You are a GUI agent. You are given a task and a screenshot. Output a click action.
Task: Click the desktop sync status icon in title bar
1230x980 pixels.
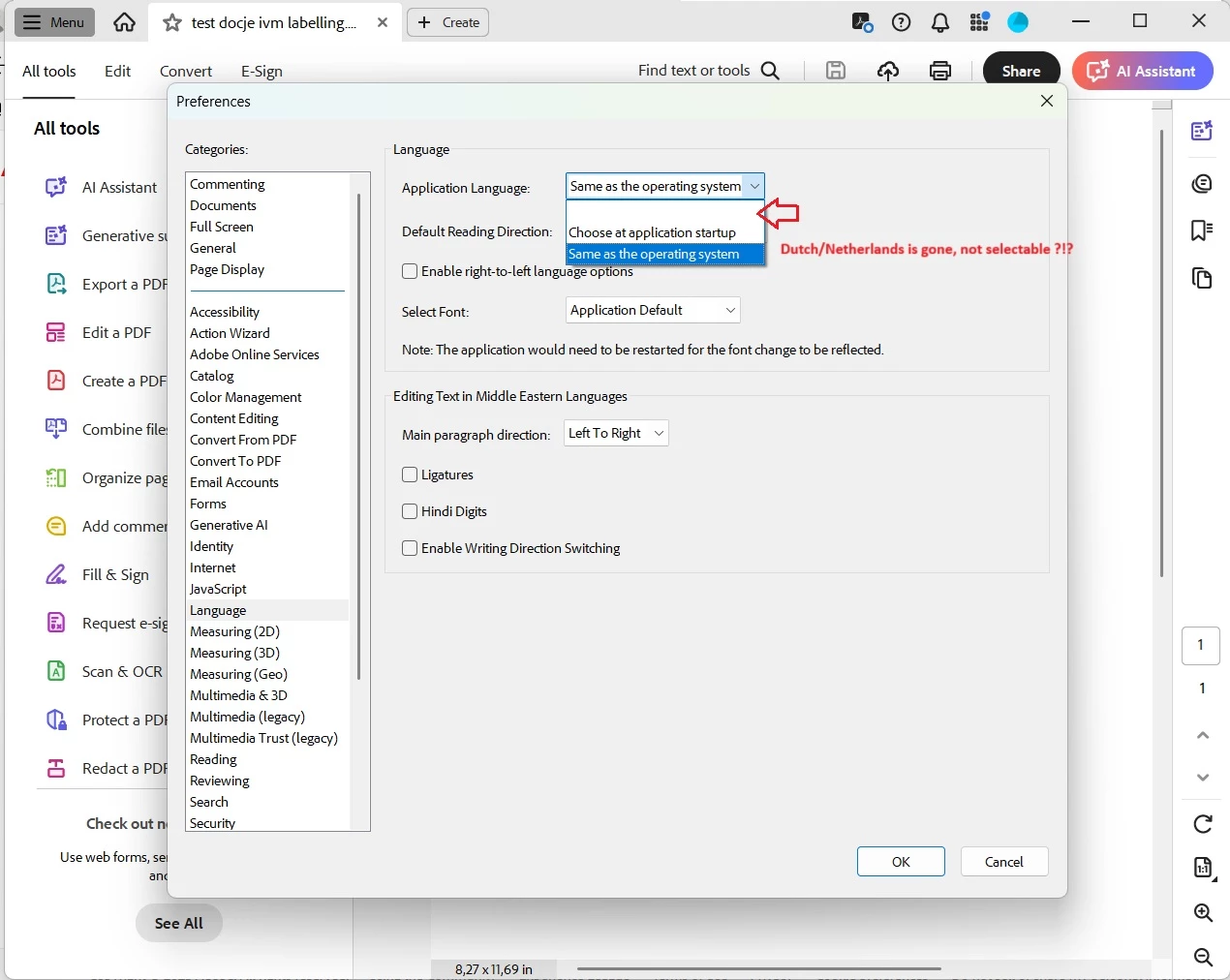[x=862, y=22]
